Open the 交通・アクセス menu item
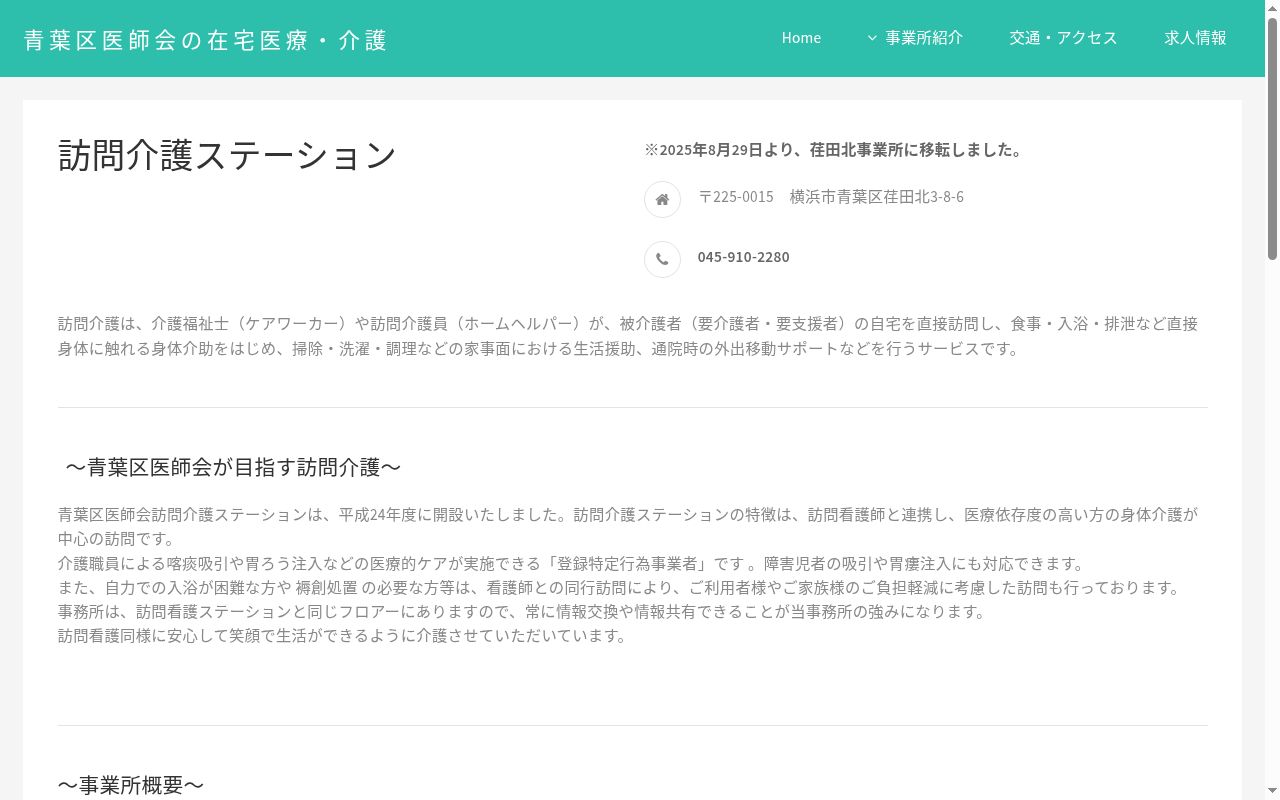 pos(1063,38)
